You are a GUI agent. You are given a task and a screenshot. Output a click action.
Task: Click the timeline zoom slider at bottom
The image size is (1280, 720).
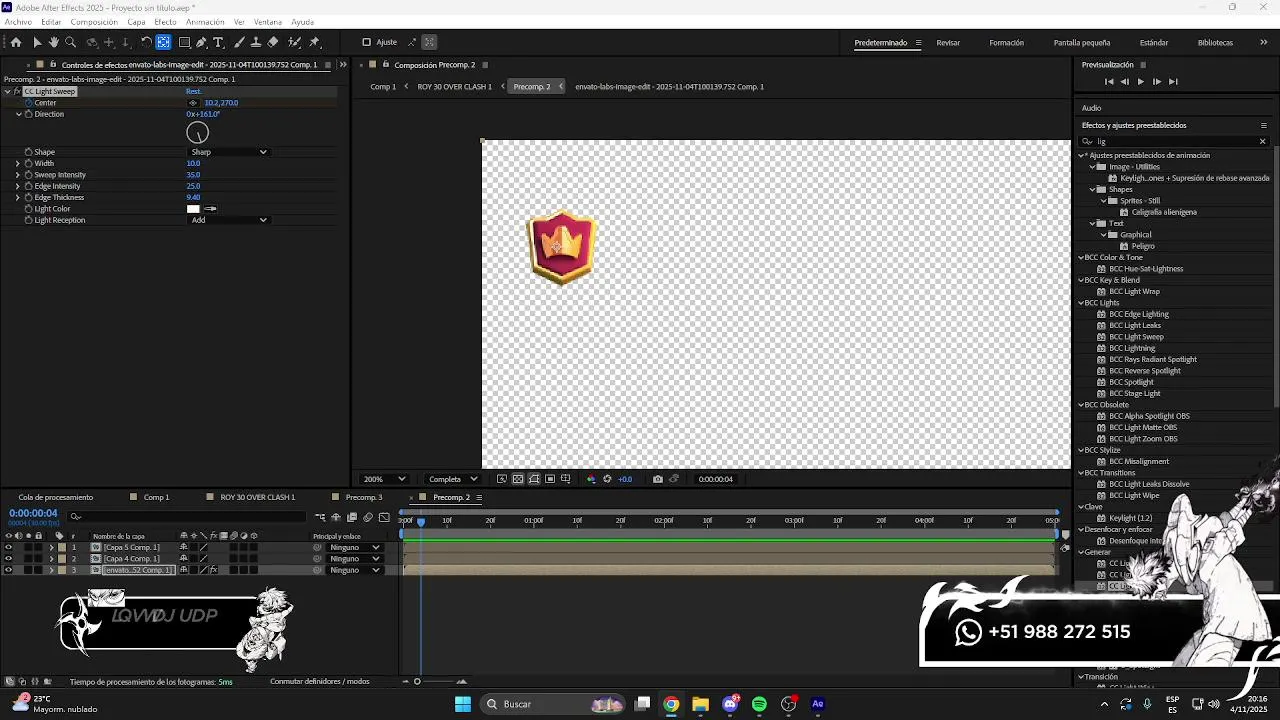click(x=417, y=682)
